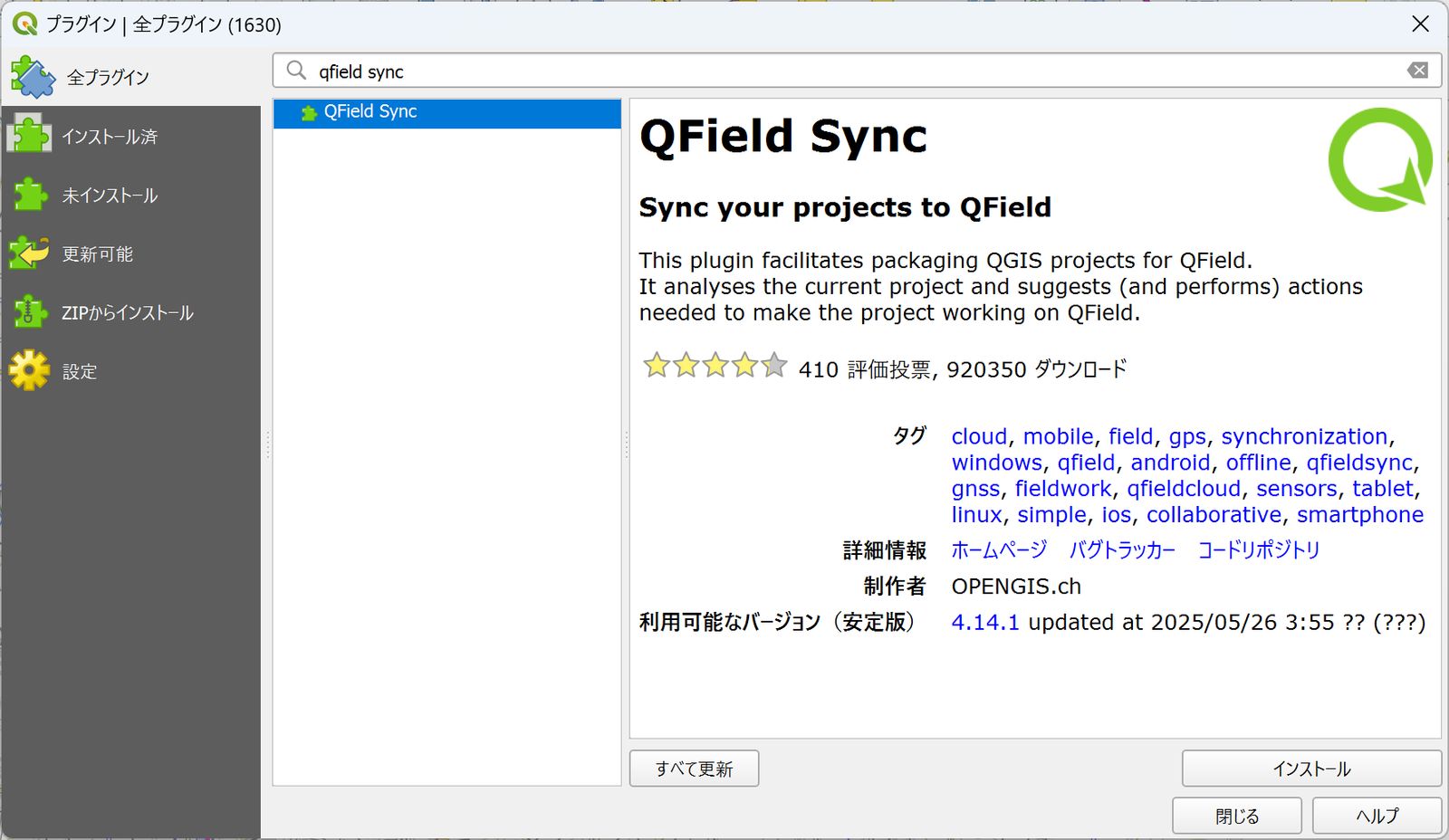Click the magnifier search icon
Image resolution: width=1449 pixels, height=840 pixels.
click(x=296, y=71)
